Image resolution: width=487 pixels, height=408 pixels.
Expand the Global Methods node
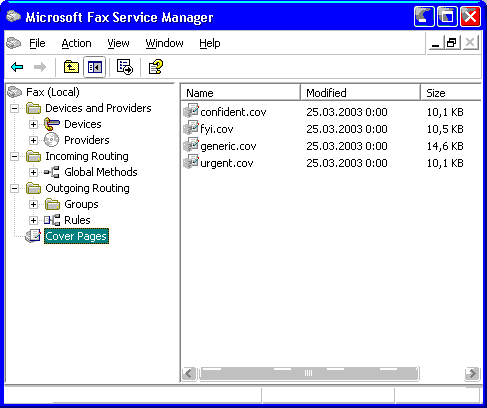coord(33,172)
